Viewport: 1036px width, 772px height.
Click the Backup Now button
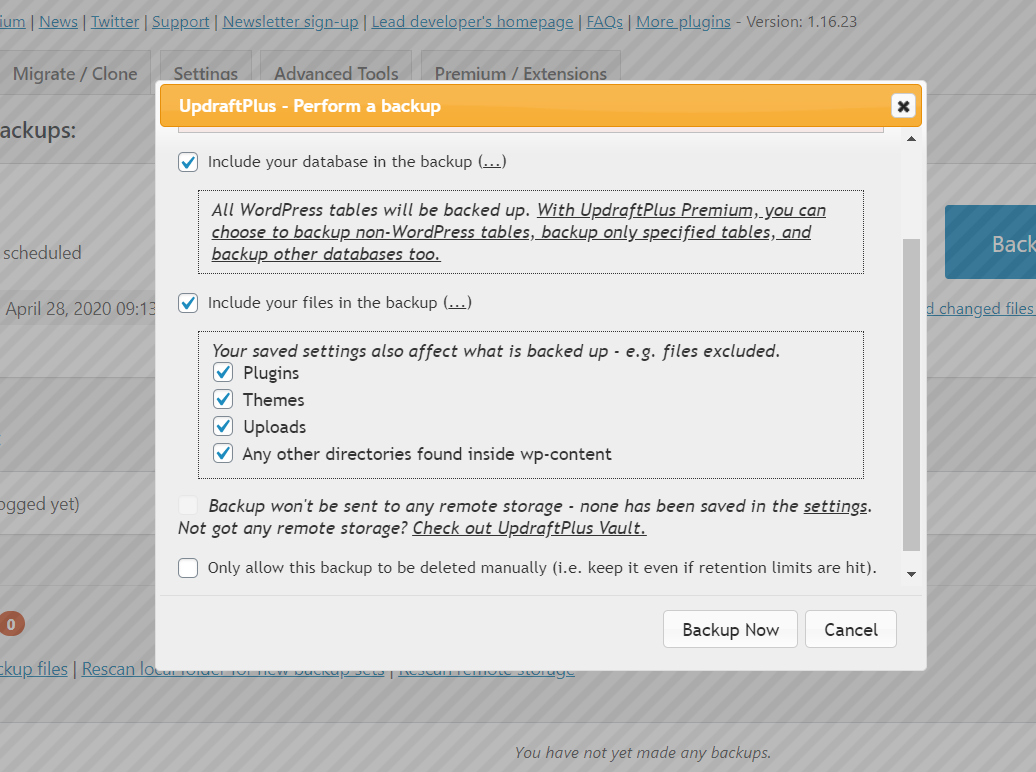coord(730,629)
